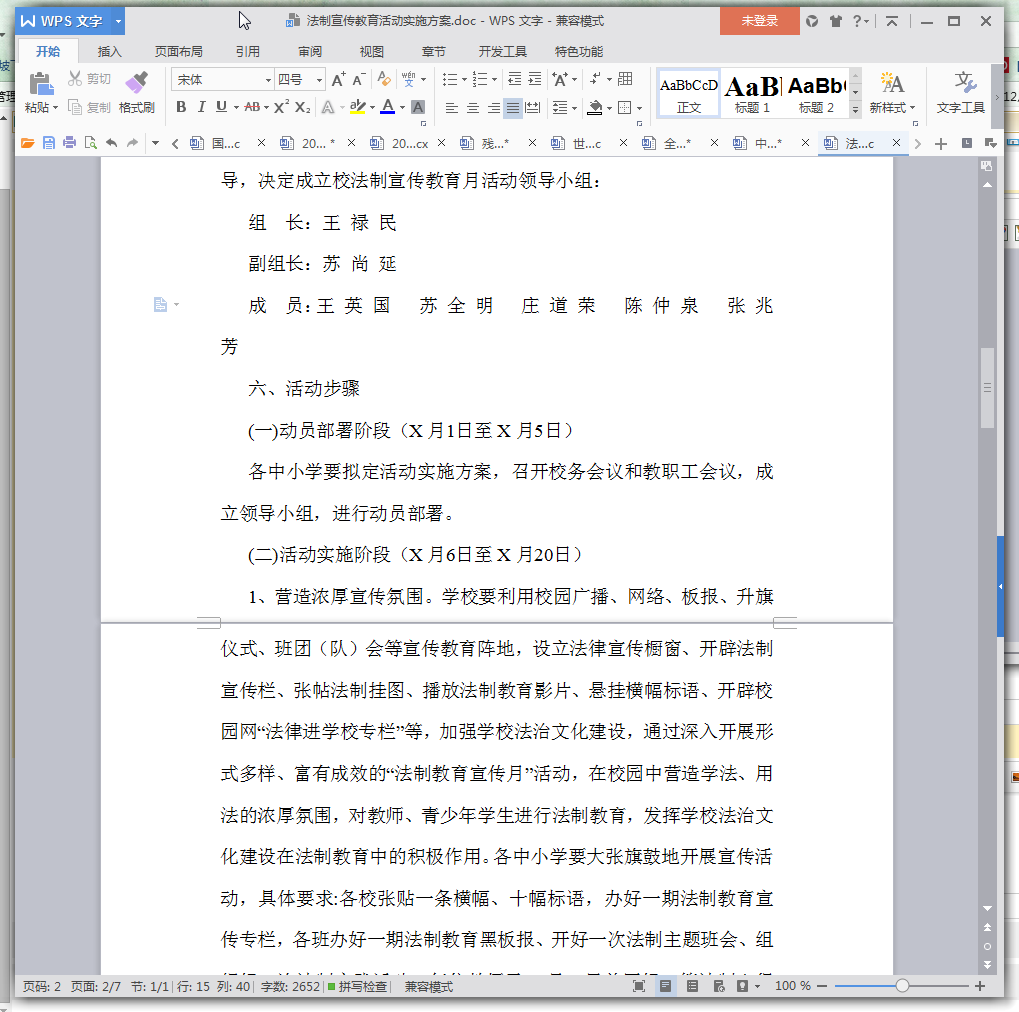The image size is (1019, 1012).
Task: Save document with the floppy disk icon
Action: (x=49, y=143)
